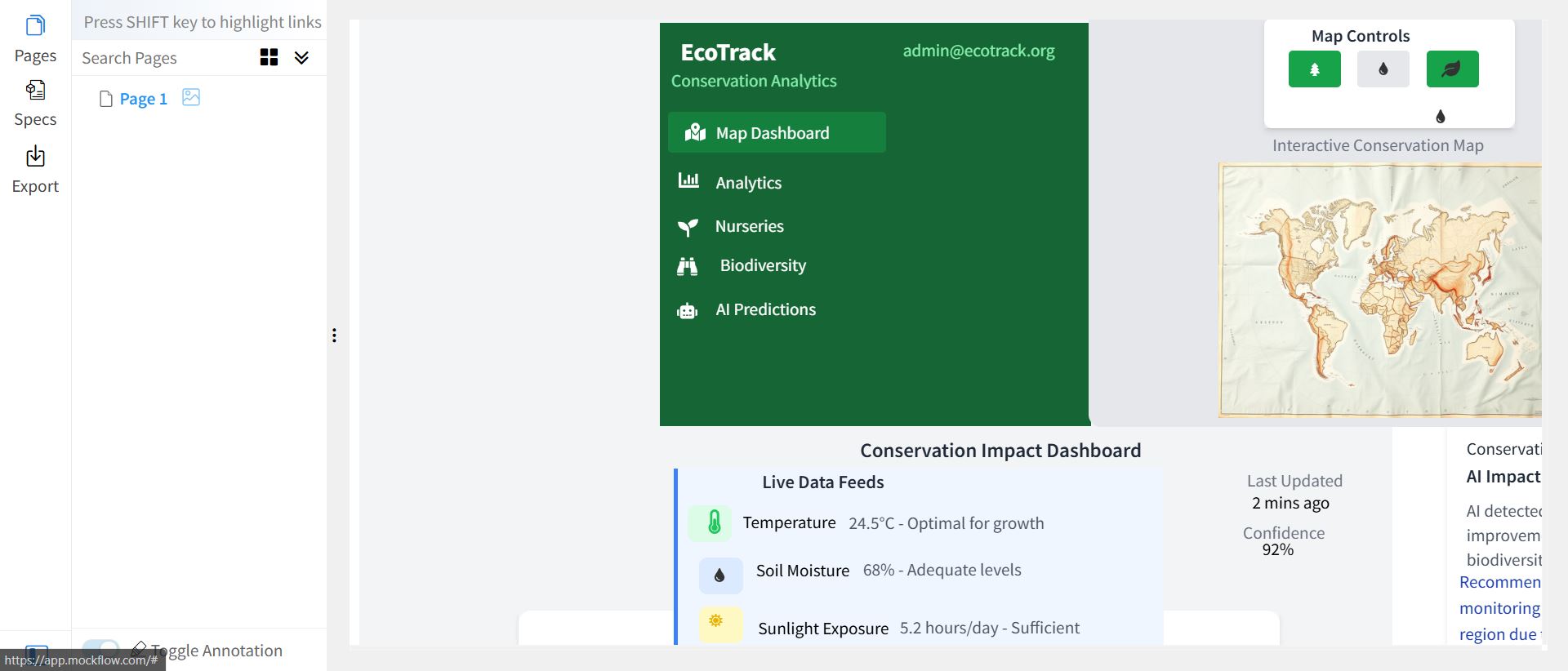Screen dimensions: 1568x671
Task: Click the Map Controls heading
Action: click(x=1360, y=36)
